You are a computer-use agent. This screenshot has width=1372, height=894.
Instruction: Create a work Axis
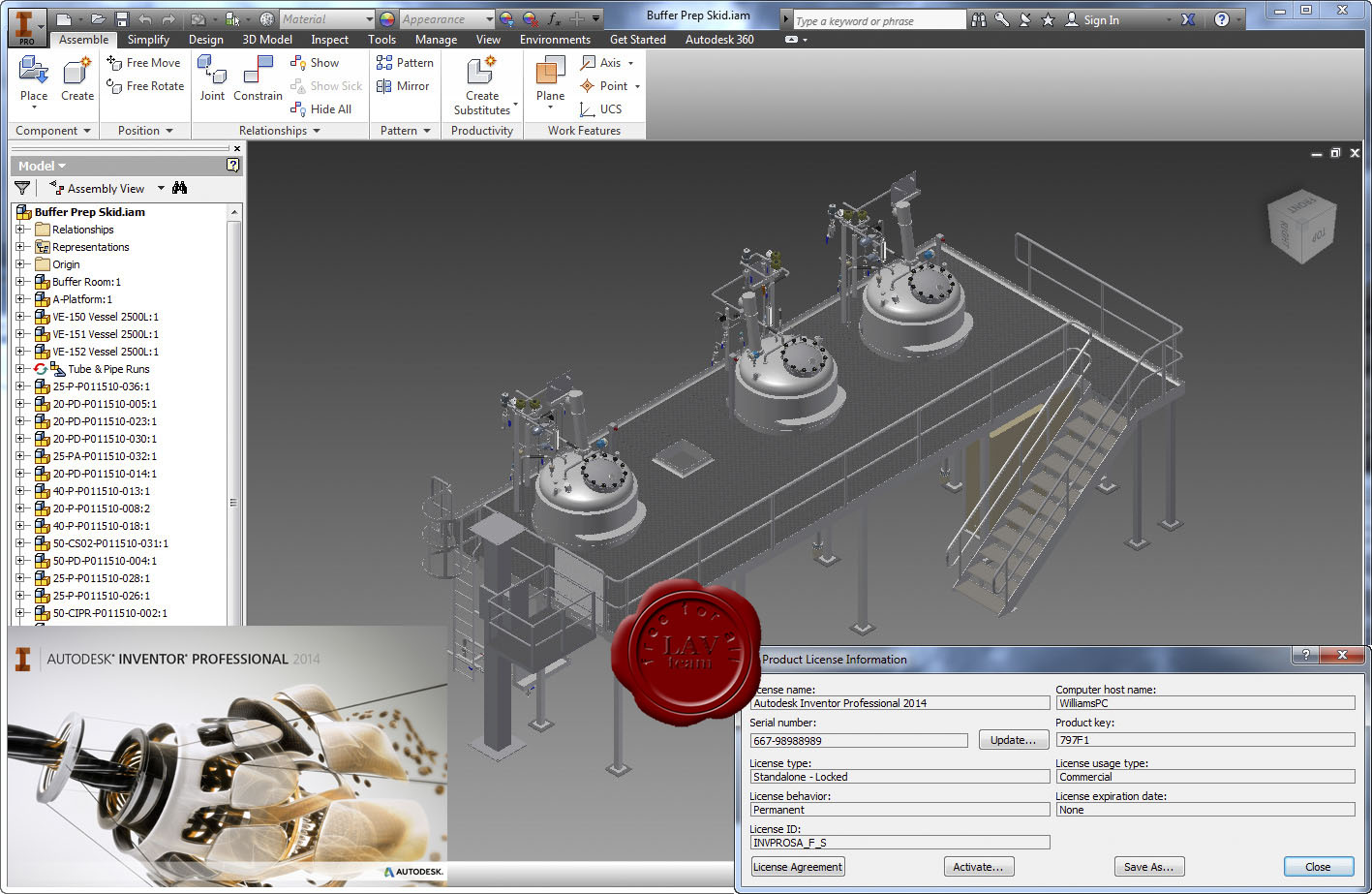[601, 63]
